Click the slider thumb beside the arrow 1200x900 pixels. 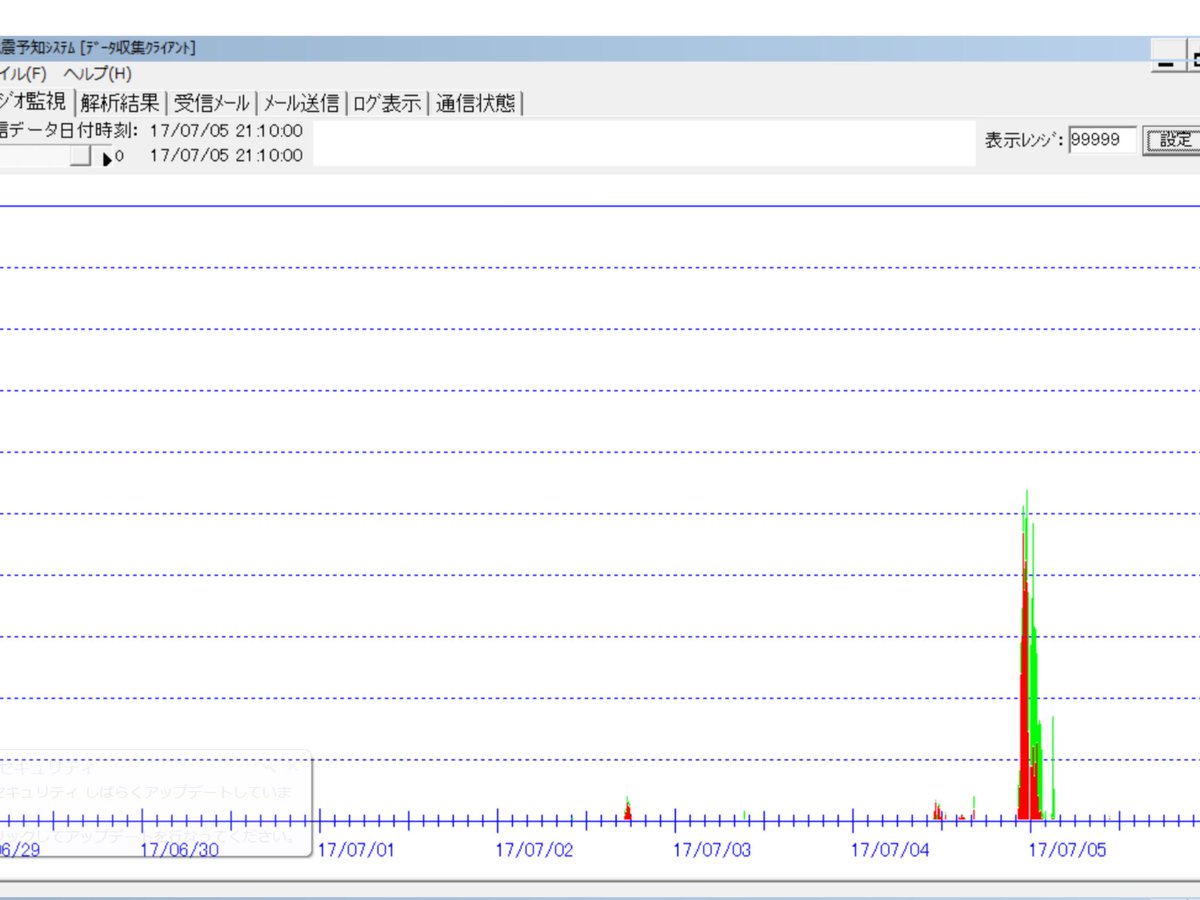pyautogui.click(x=80, y=156)
